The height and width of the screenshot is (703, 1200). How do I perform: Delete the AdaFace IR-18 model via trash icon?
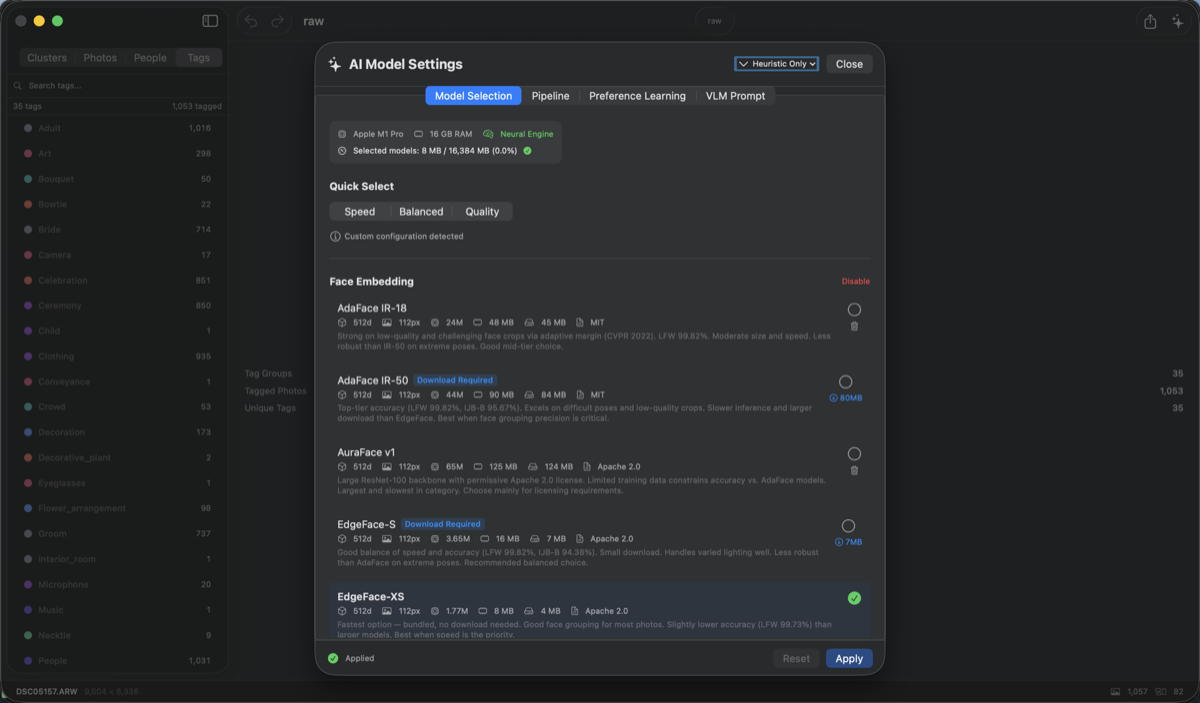(854, 326)
